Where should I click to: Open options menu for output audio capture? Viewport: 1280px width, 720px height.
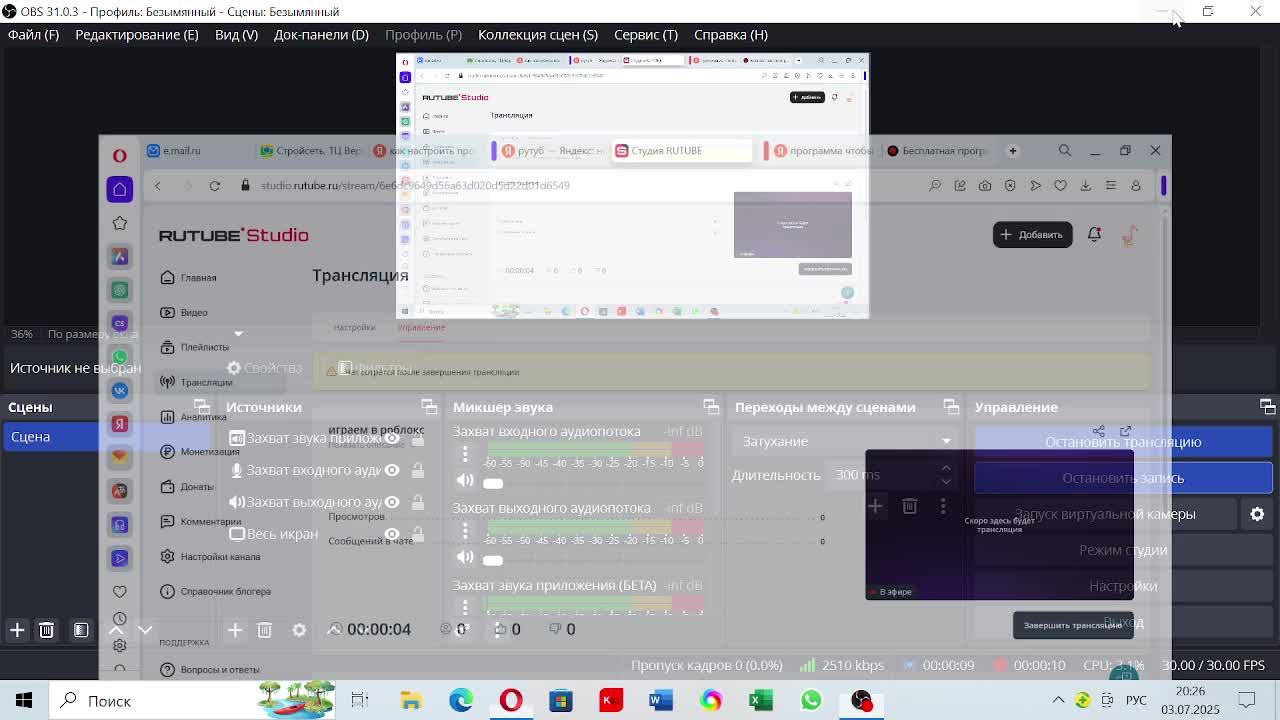pos(465,532)
